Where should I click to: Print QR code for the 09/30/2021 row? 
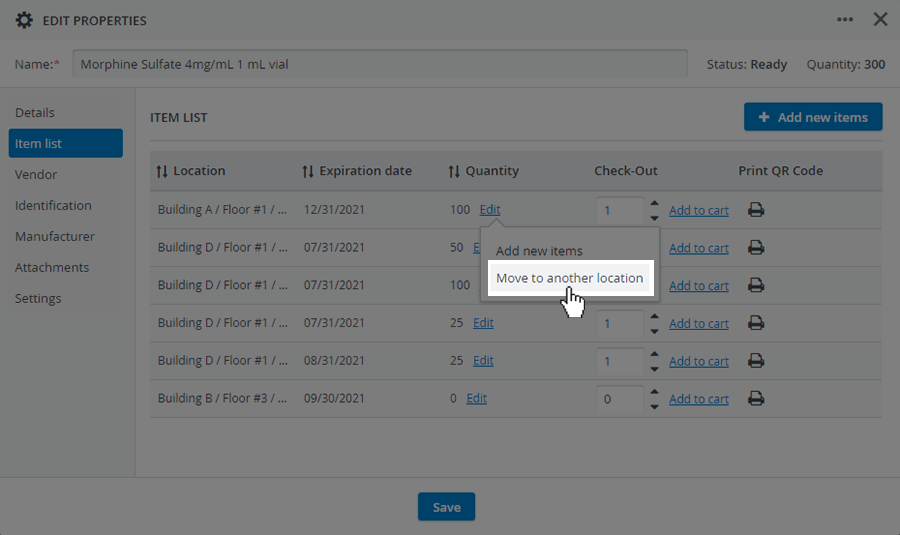point(756,398)
